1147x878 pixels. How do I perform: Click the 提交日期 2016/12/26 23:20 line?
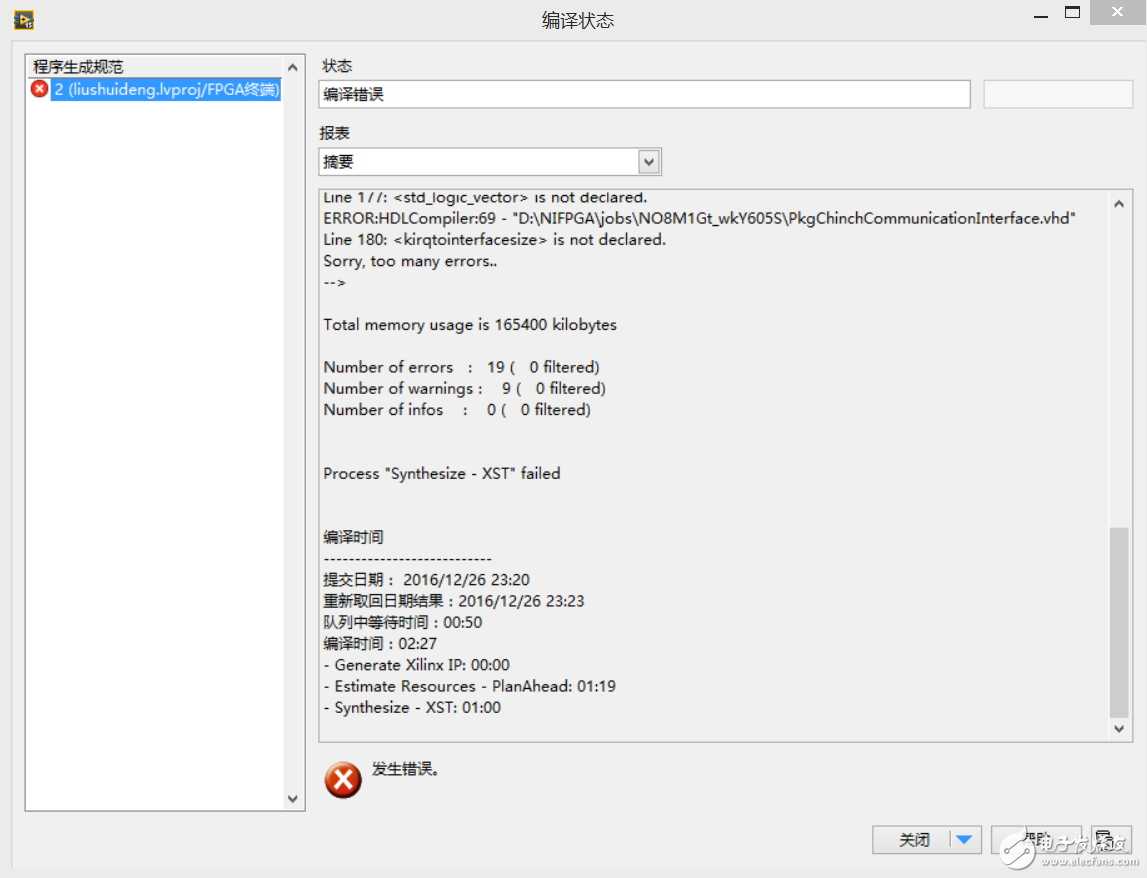426,579
